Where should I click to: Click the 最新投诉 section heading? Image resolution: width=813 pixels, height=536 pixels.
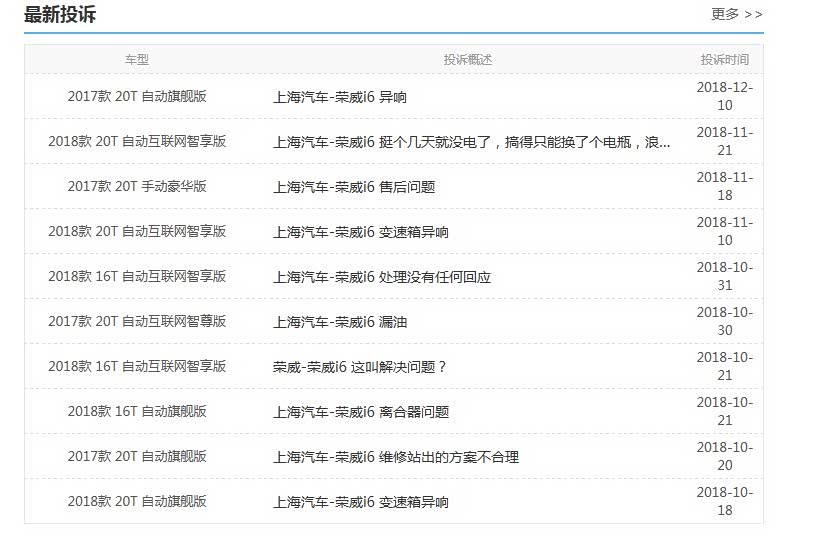(60, 15)
